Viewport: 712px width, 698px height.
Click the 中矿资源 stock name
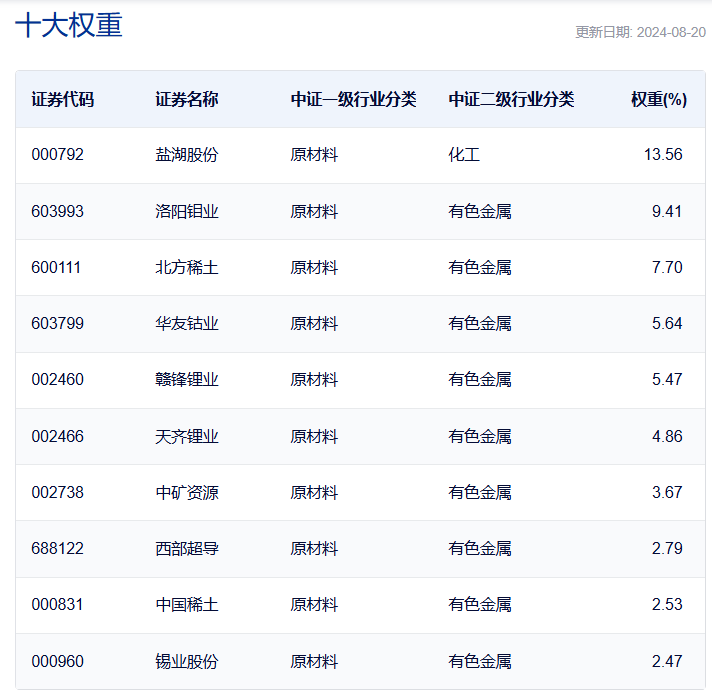(x=187, y=492)
